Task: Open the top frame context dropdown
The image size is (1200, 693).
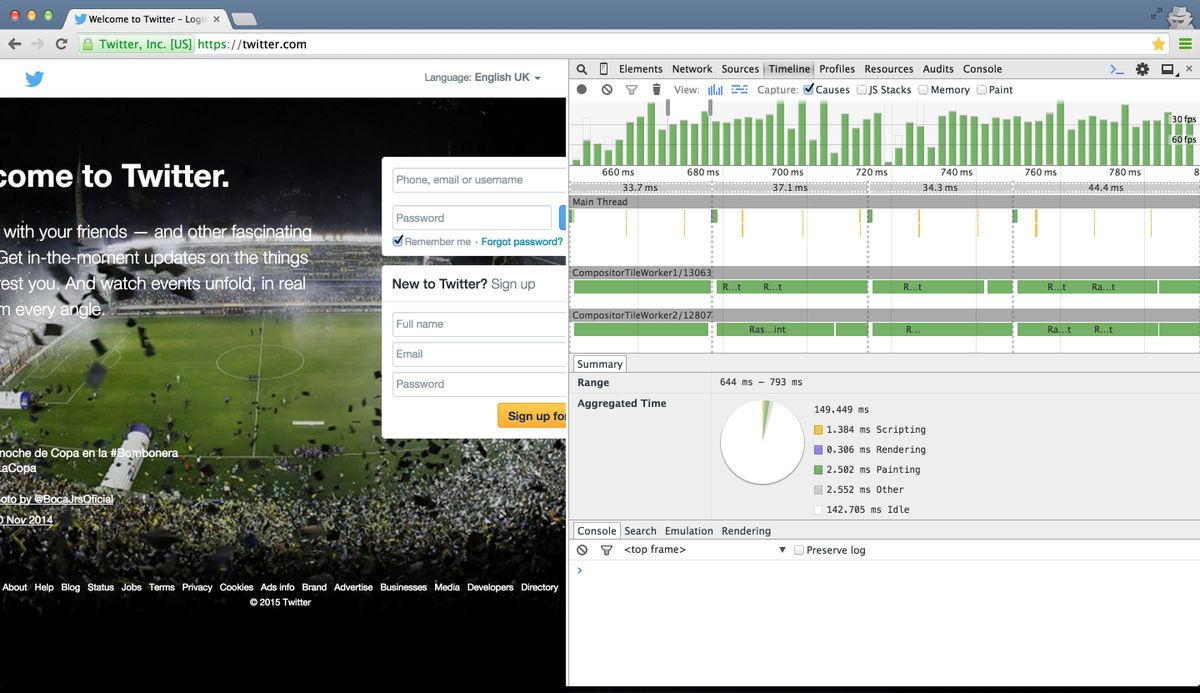Action: pos(705,550)
